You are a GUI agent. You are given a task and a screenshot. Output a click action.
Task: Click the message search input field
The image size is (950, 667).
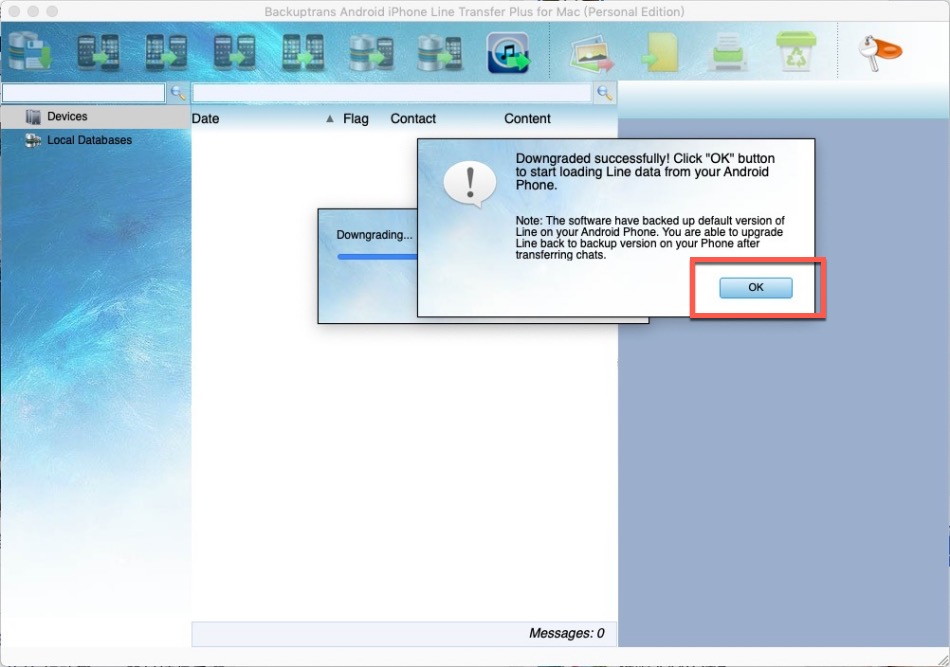tap(392, 93)
